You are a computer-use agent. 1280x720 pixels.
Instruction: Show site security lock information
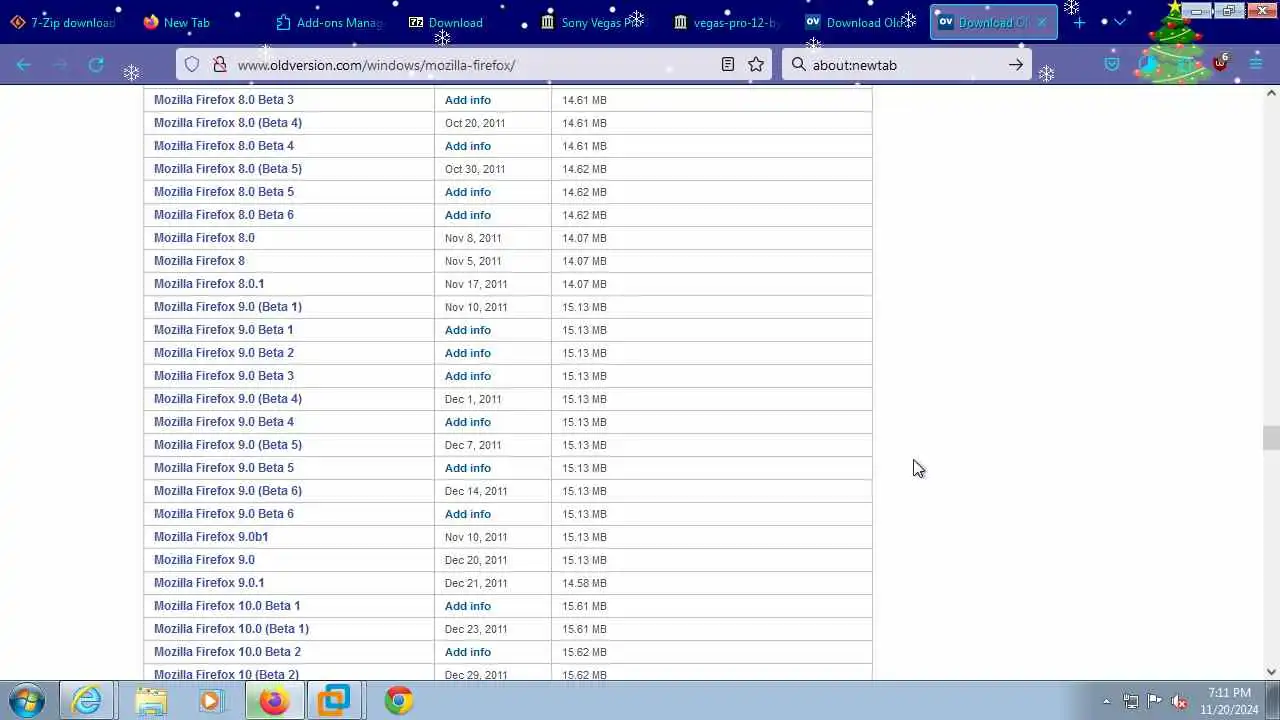click(219, 65)
